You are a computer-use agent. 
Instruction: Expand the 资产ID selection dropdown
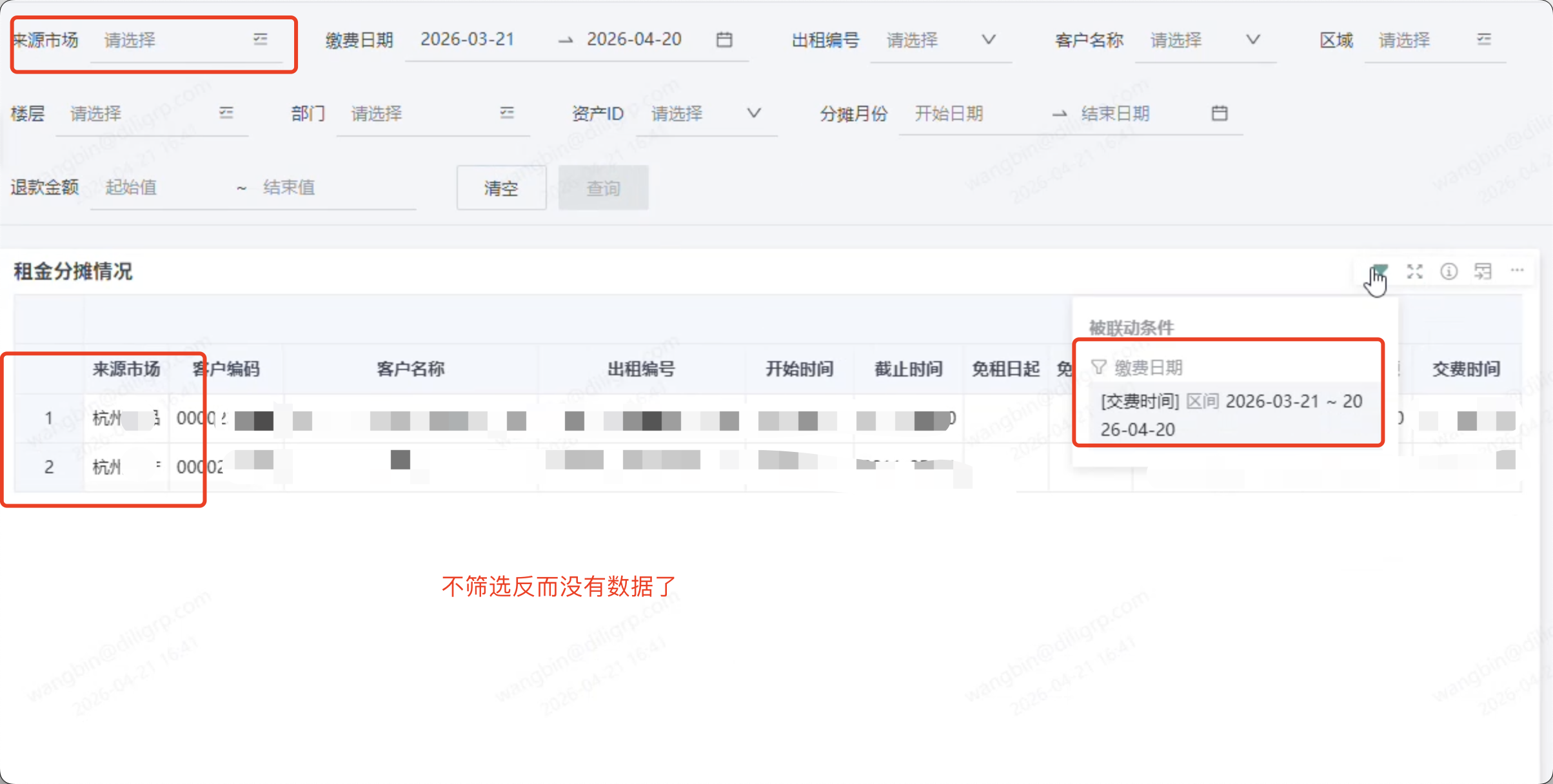[753, 113]
